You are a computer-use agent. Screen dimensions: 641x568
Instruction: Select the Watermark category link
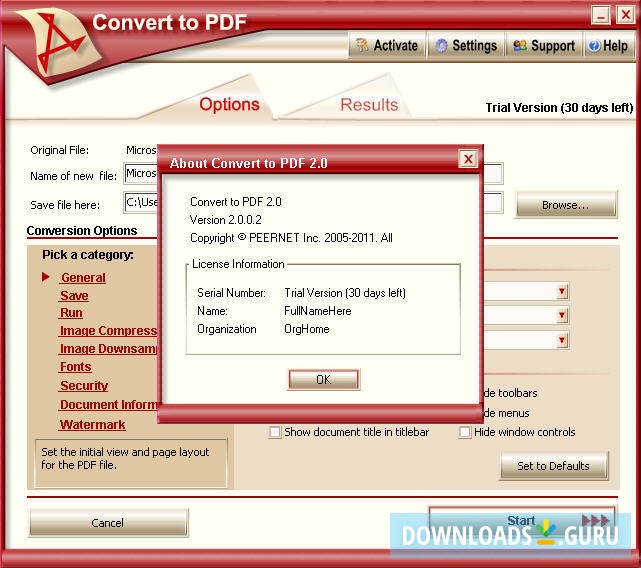click(x=92, y=424)
